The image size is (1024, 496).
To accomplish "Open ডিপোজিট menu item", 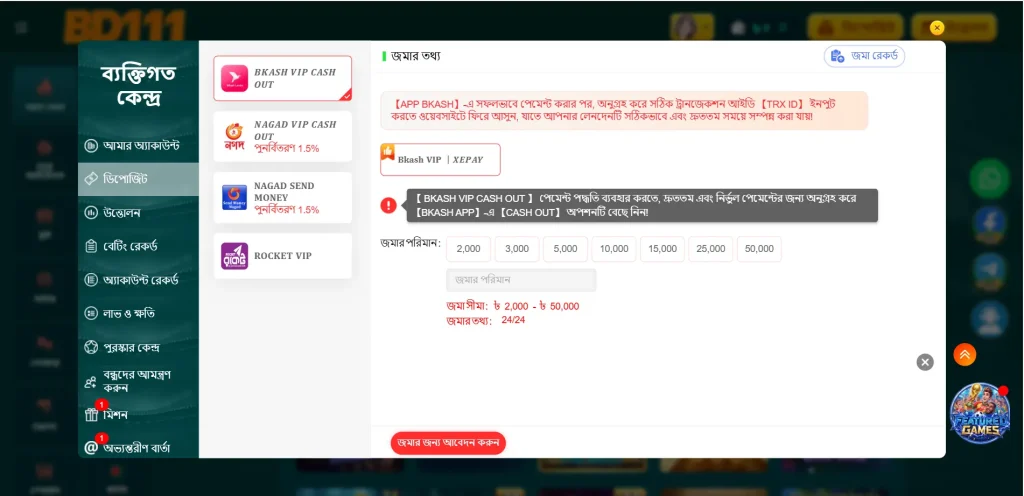I will 138,179.
